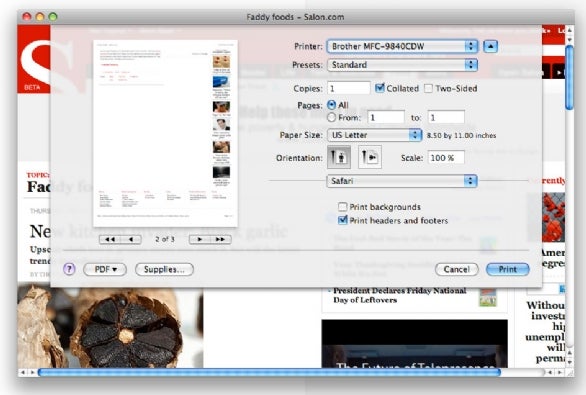This screenshot has width=586, height=395.
Task: Open the Presets dropdown
Action: click(403, 65)
